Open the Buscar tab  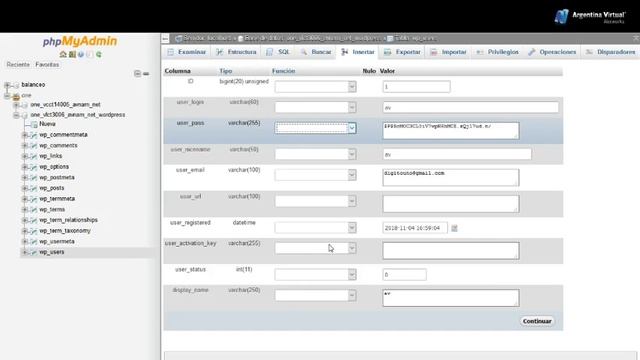[x=316, y=52]
